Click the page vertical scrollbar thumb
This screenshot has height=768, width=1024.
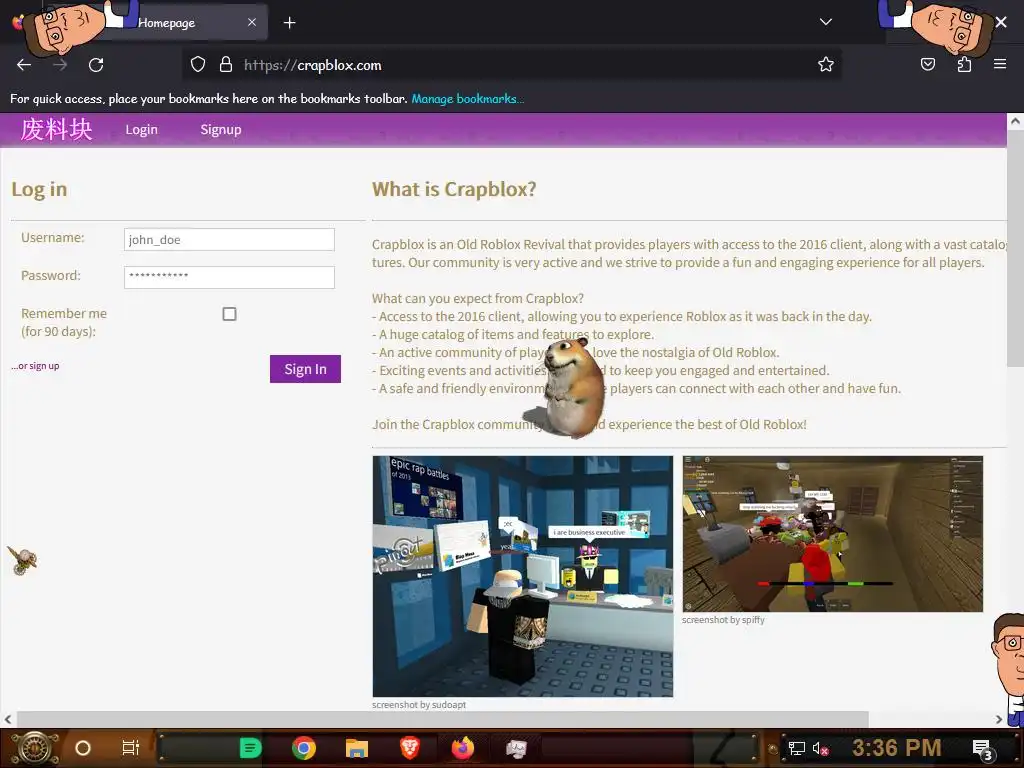point(1015,248)
